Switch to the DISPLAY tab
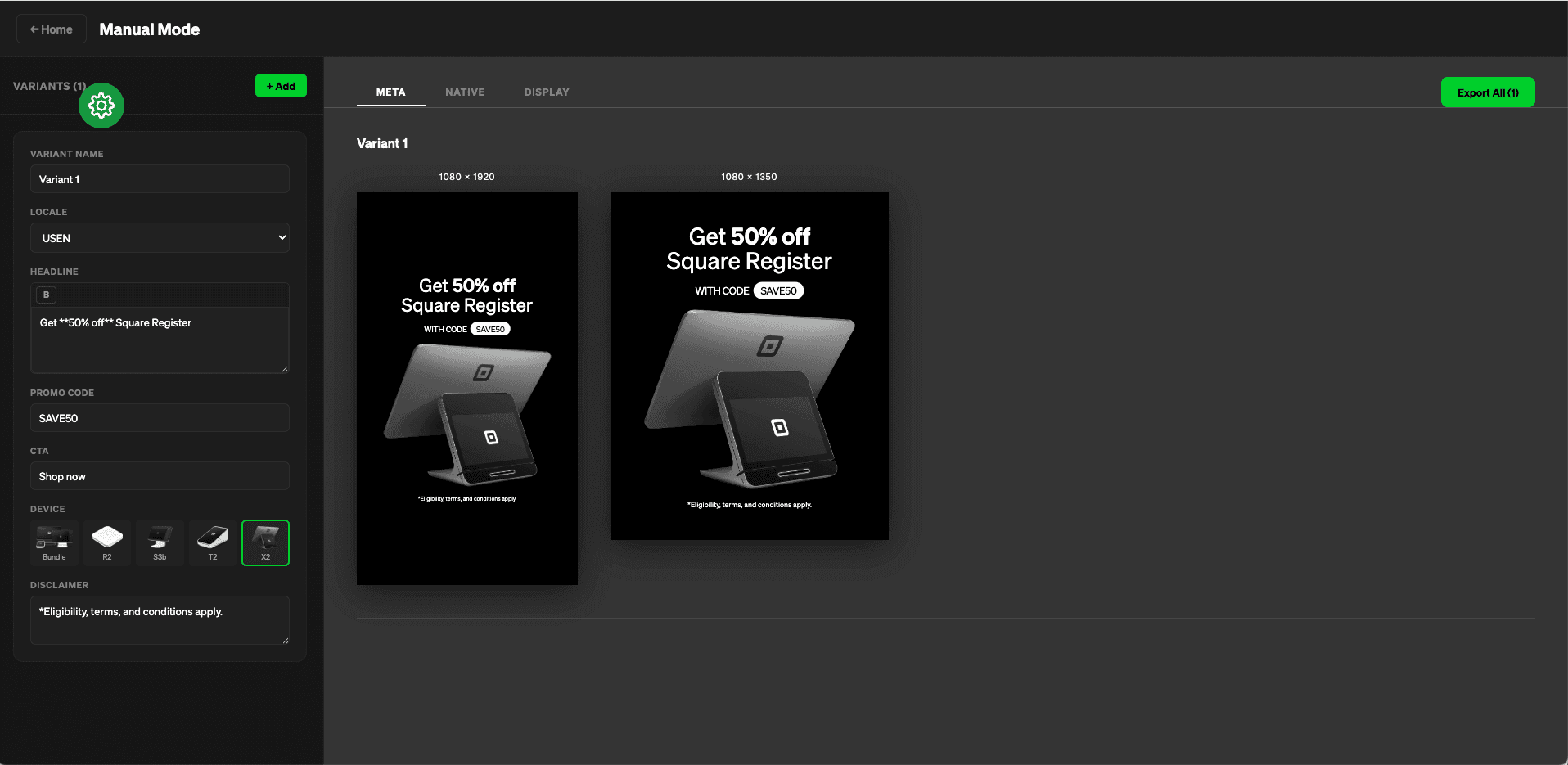The image size is (1568, 765). pyautogui.click(x=547, y=92)
